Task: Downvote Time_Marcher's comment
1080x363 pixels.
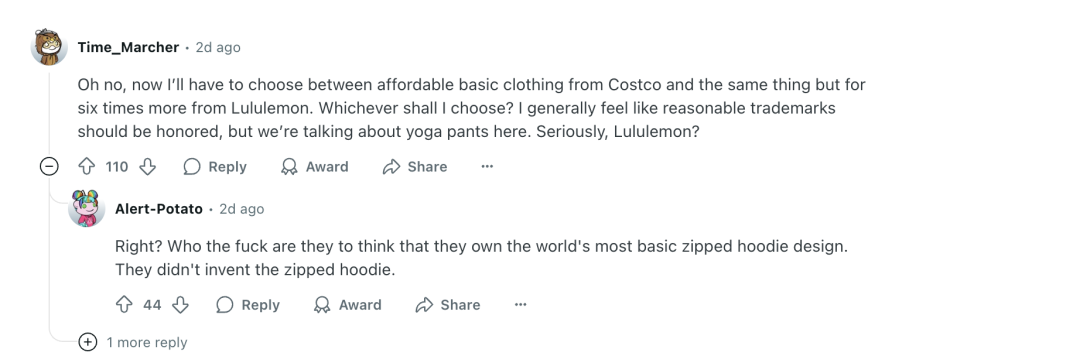Action: 147,167
